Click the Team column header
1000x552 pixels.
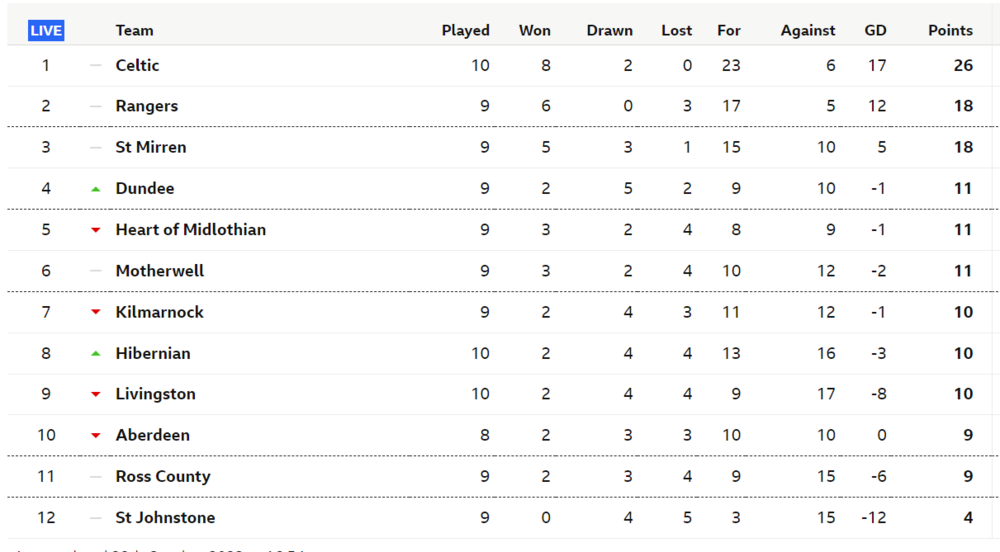(134, 31)
